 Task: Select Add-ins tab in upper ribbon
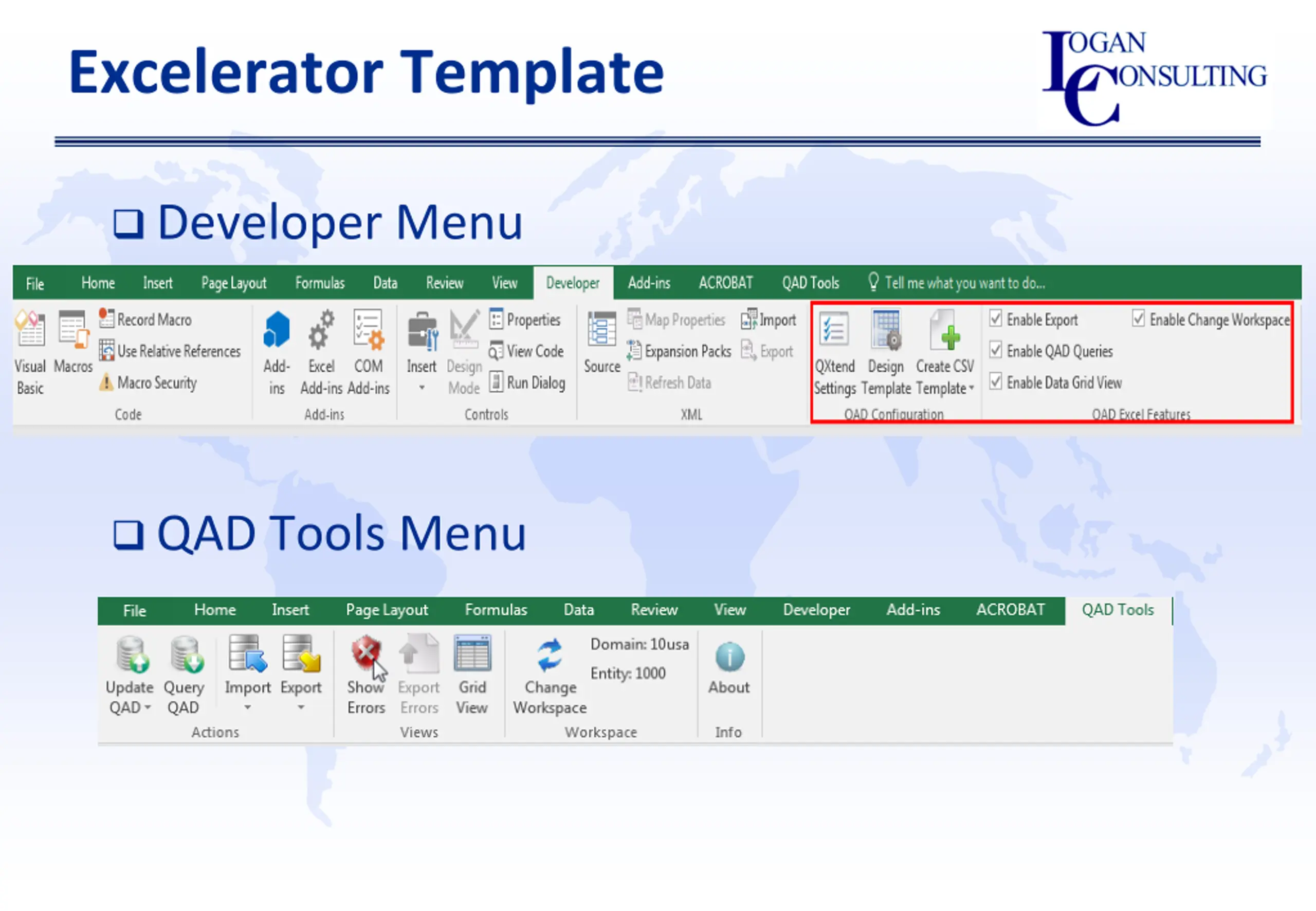coord(649,283)
